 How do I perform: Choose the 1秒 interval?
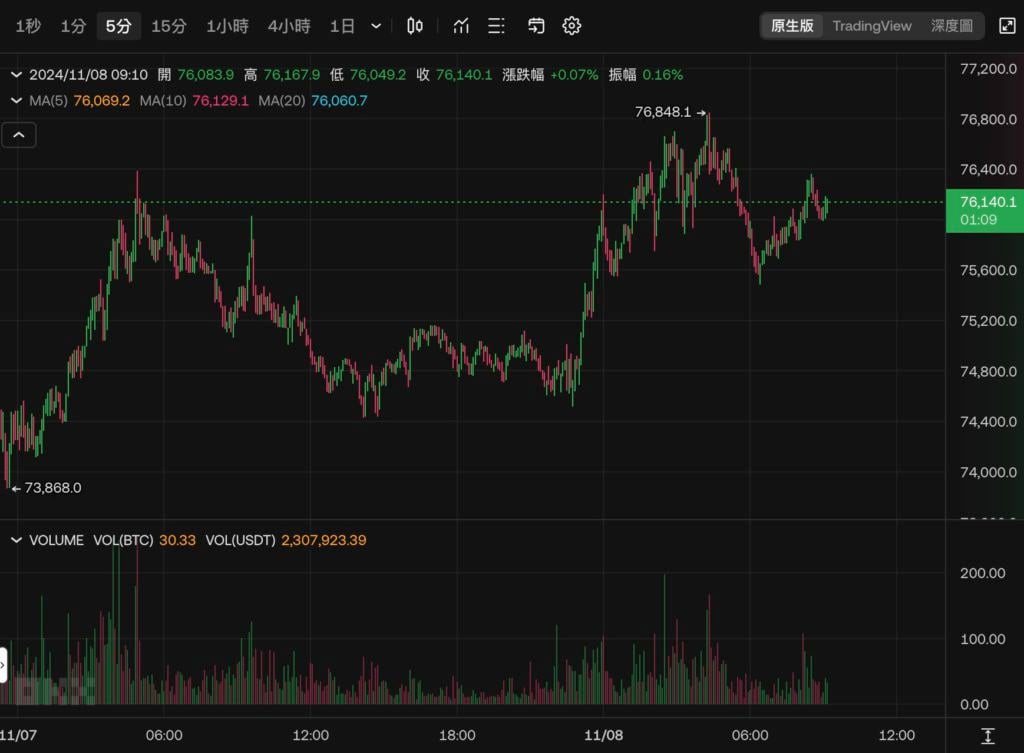point(28,26)
